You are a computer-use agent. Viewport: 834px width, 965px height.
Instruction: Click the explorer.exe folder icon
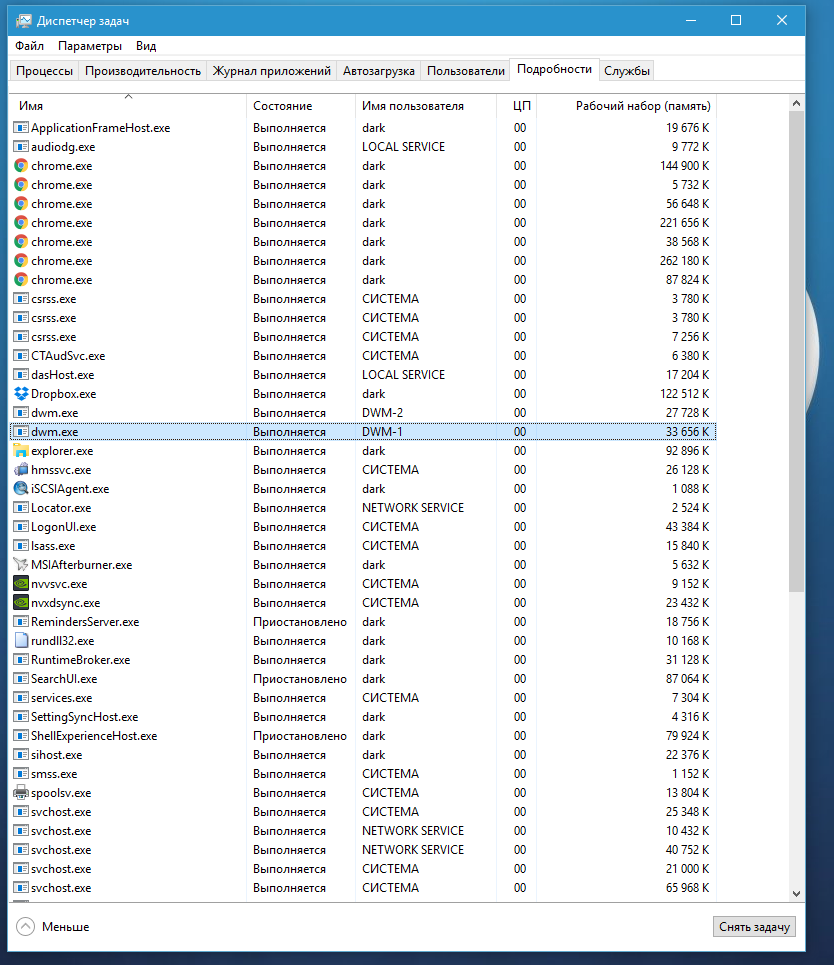(21, 450)
